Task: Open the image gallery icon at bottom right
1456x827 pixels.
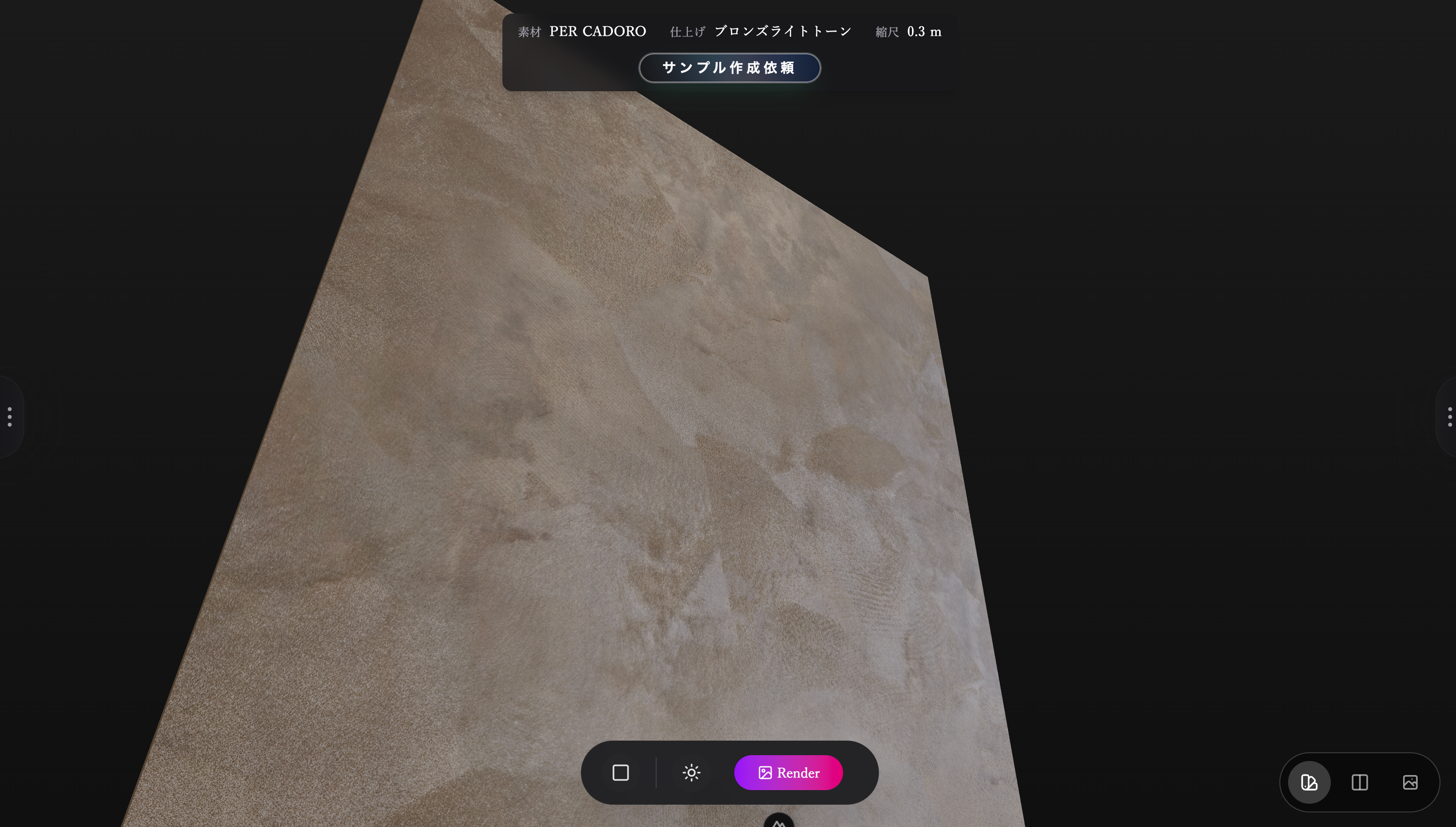Action: [1410, 782]
